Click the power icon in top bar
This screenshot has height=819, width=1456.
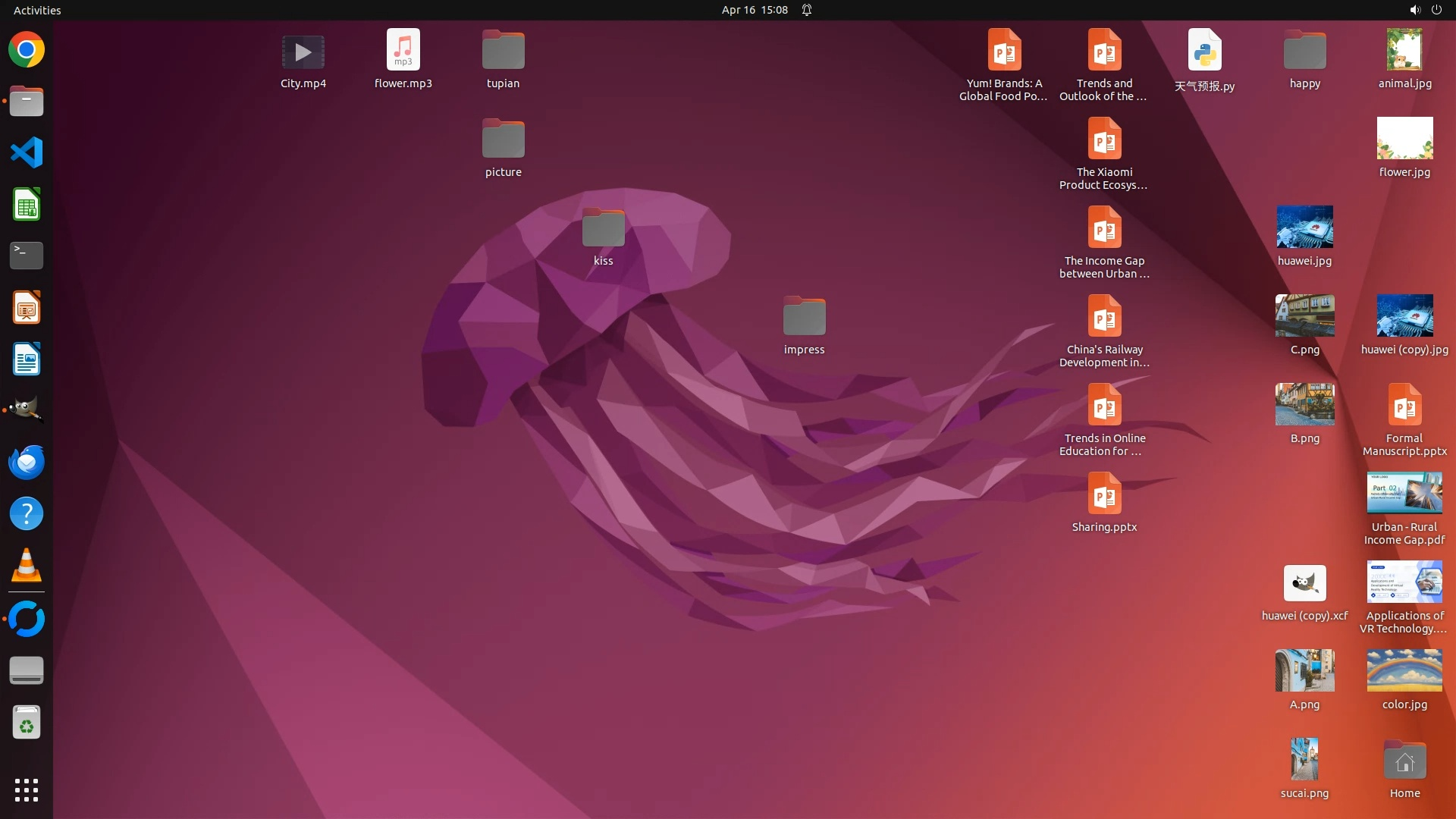pyautogui.click(x=1436, y=10)
